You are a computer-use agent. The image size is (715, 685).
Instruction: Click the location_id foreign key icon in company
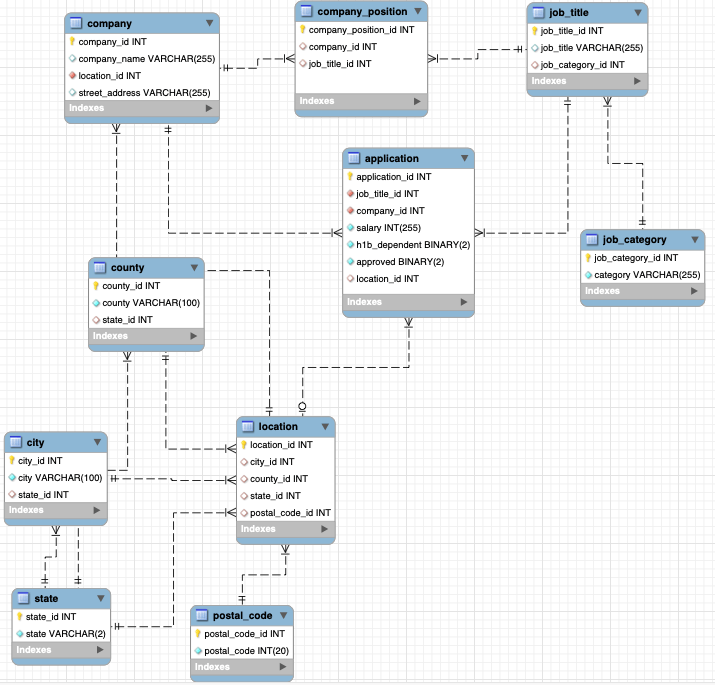click(x=72, y=75)
